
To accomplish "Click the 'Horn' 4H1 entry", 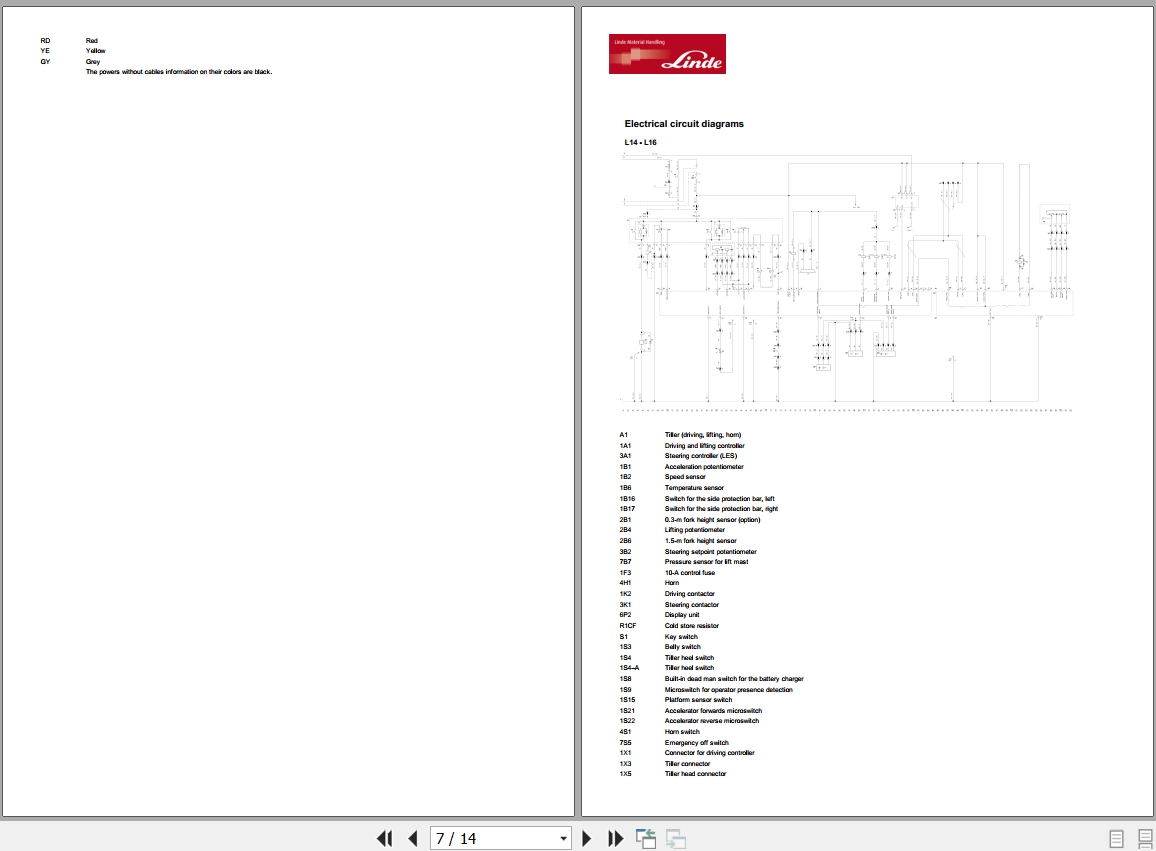I will (x=672, y=583).
